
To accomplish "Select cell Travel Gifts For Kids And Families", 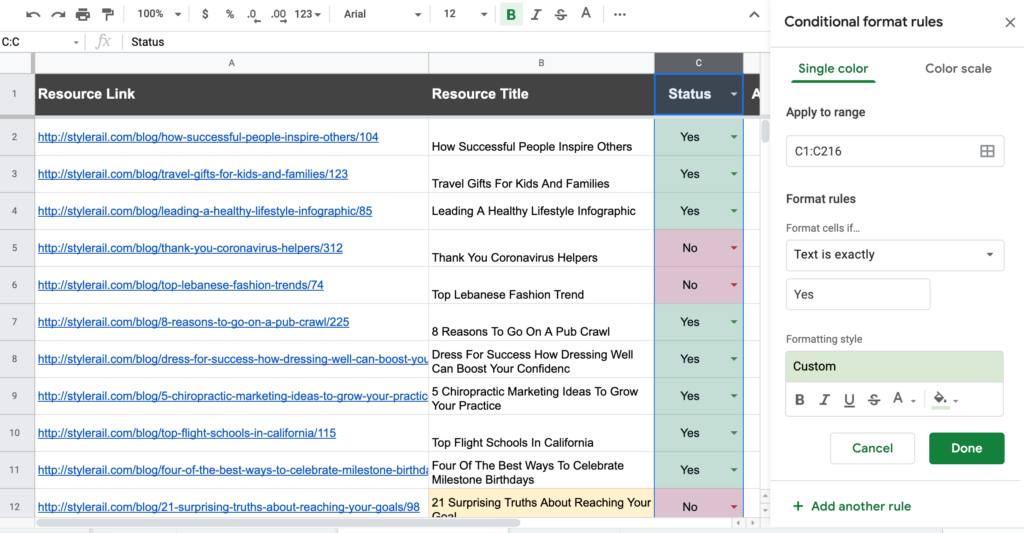I will [541, 174].
